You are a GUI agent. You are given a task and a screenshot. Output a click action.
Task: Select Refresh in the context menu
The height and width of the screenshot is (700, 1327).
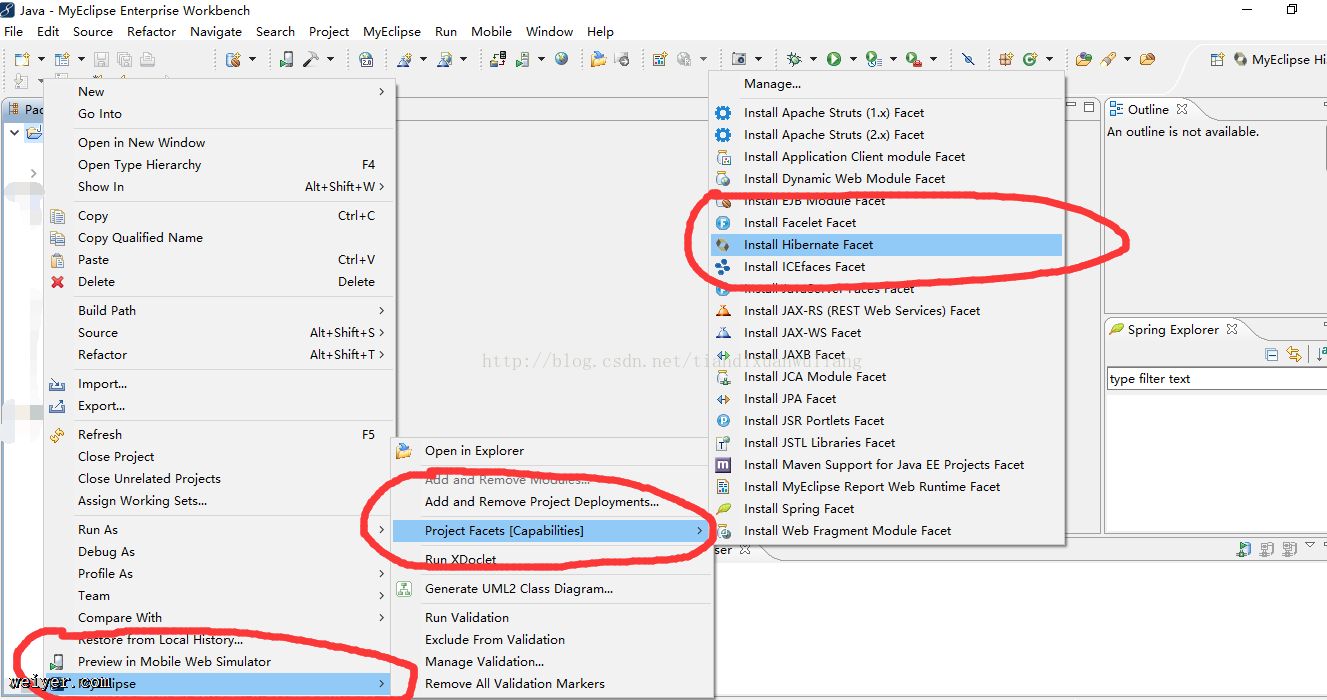tap(220, 435)
